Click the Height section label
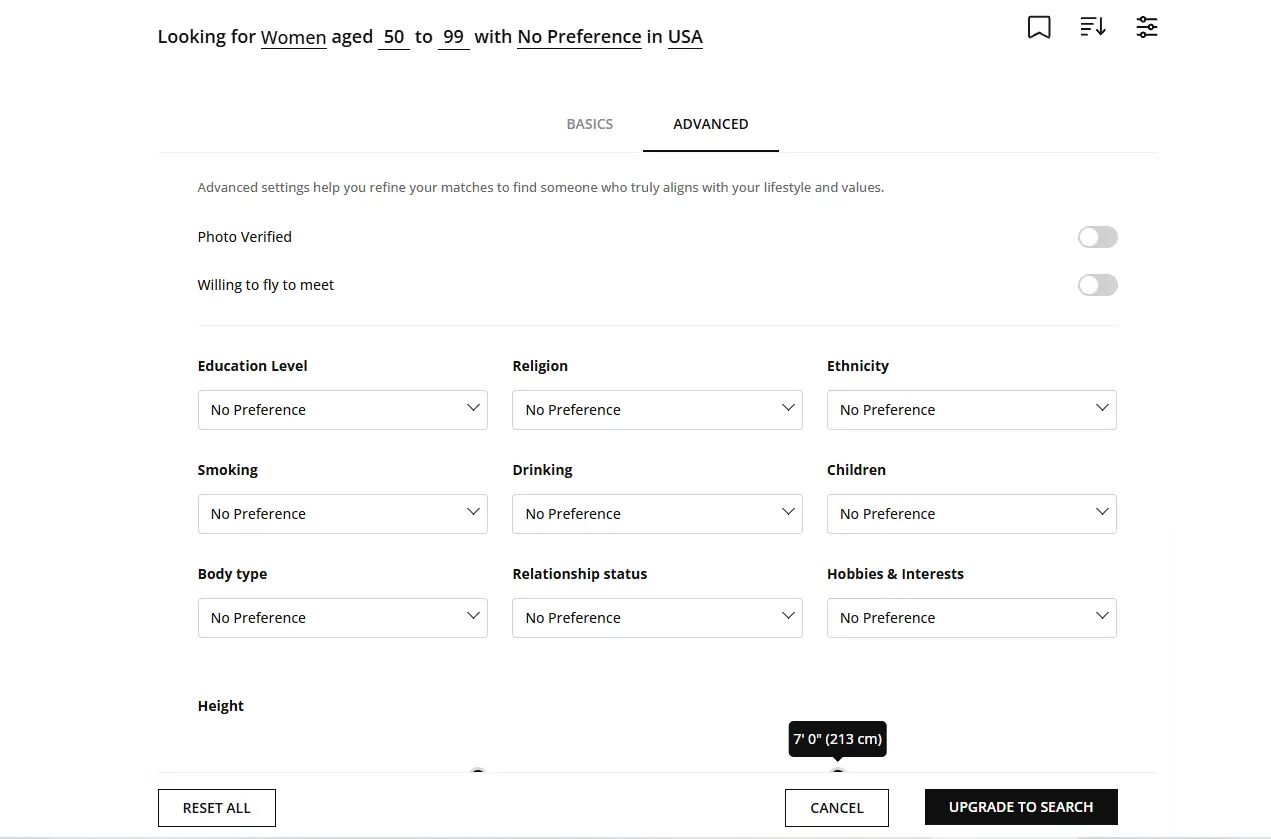 click(x=221, y=706)
